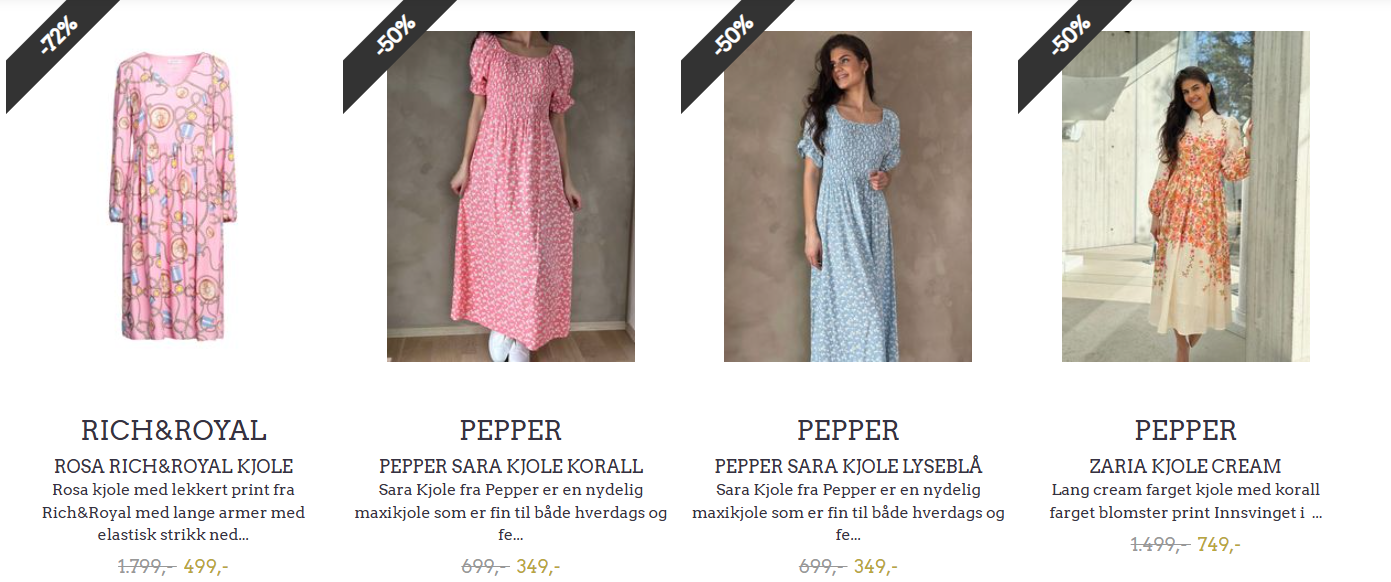Click the -50% badge on the light blue dress
1391x582 pixels.
(733, 42)
